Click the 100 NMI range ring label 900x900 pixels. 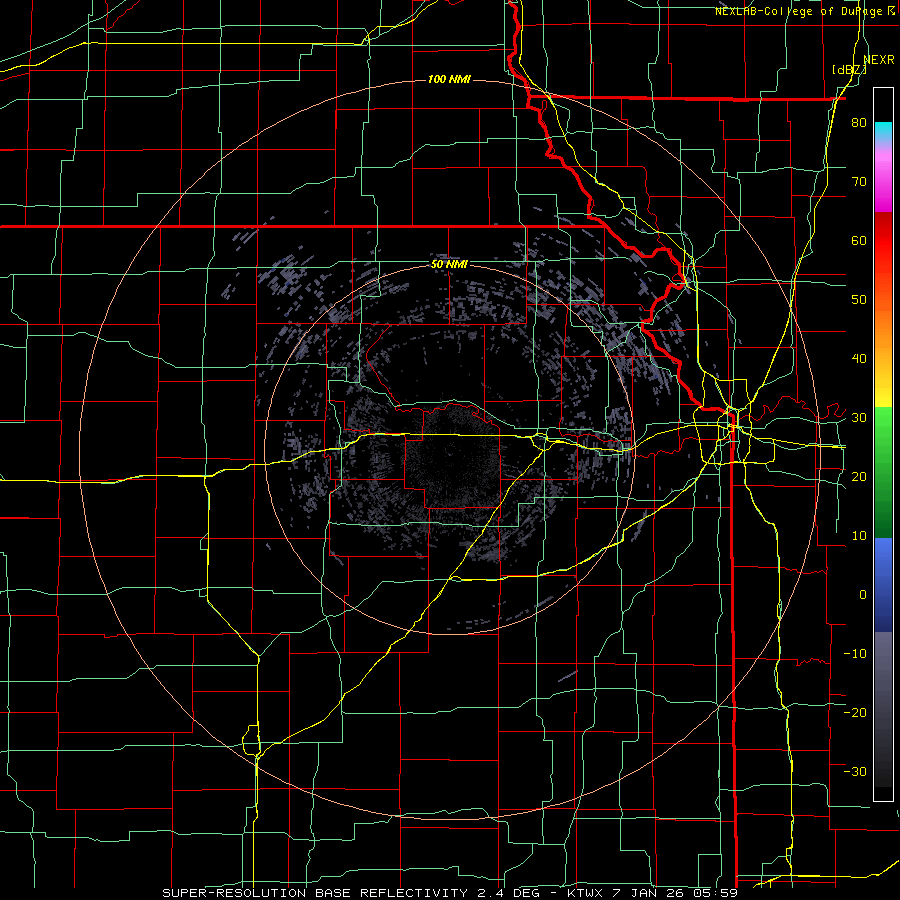449,79
